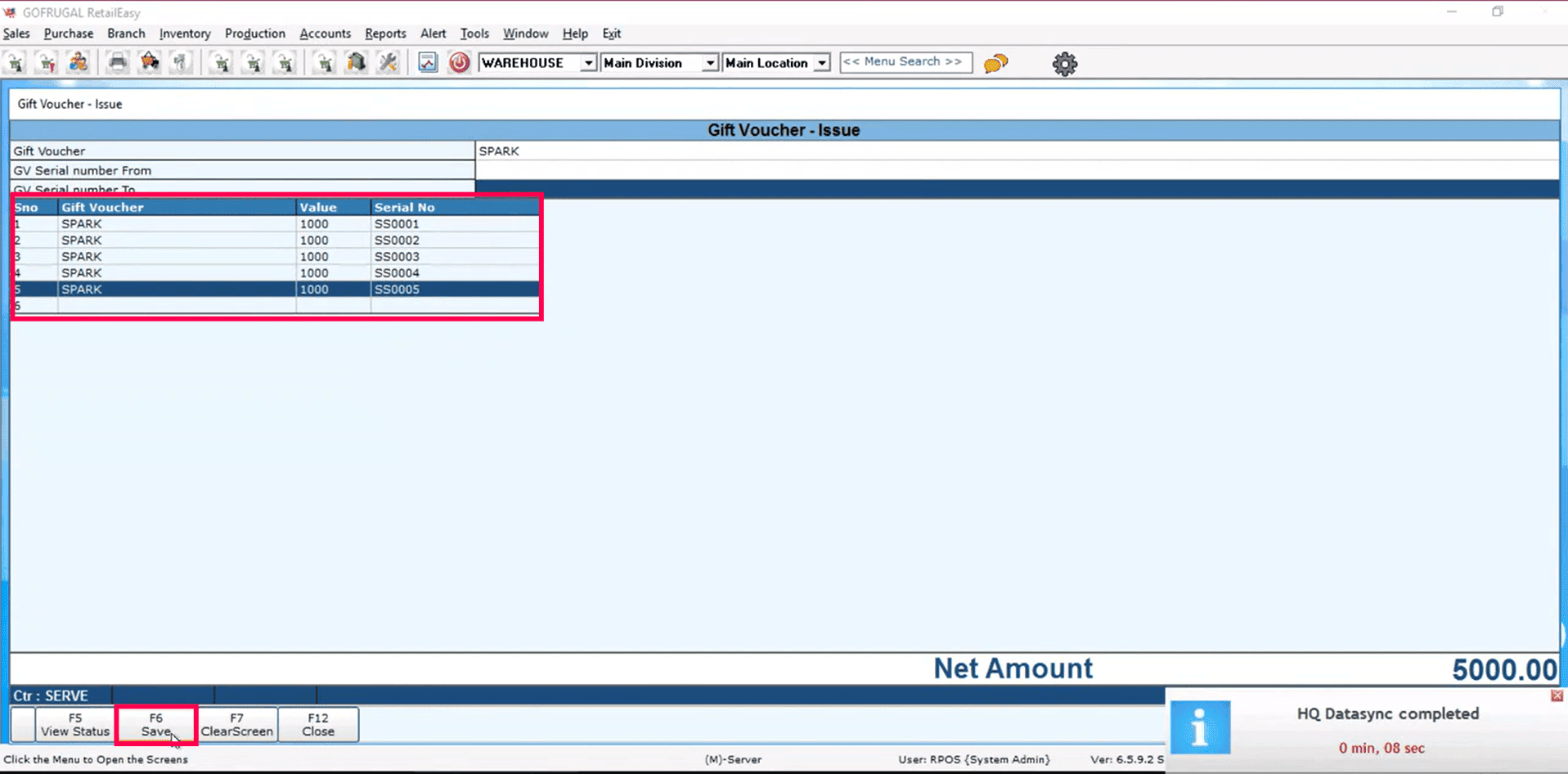Select serial number SS0005 cell
1568x774 pixels.
pyautogui.click(x=455, y=290)
